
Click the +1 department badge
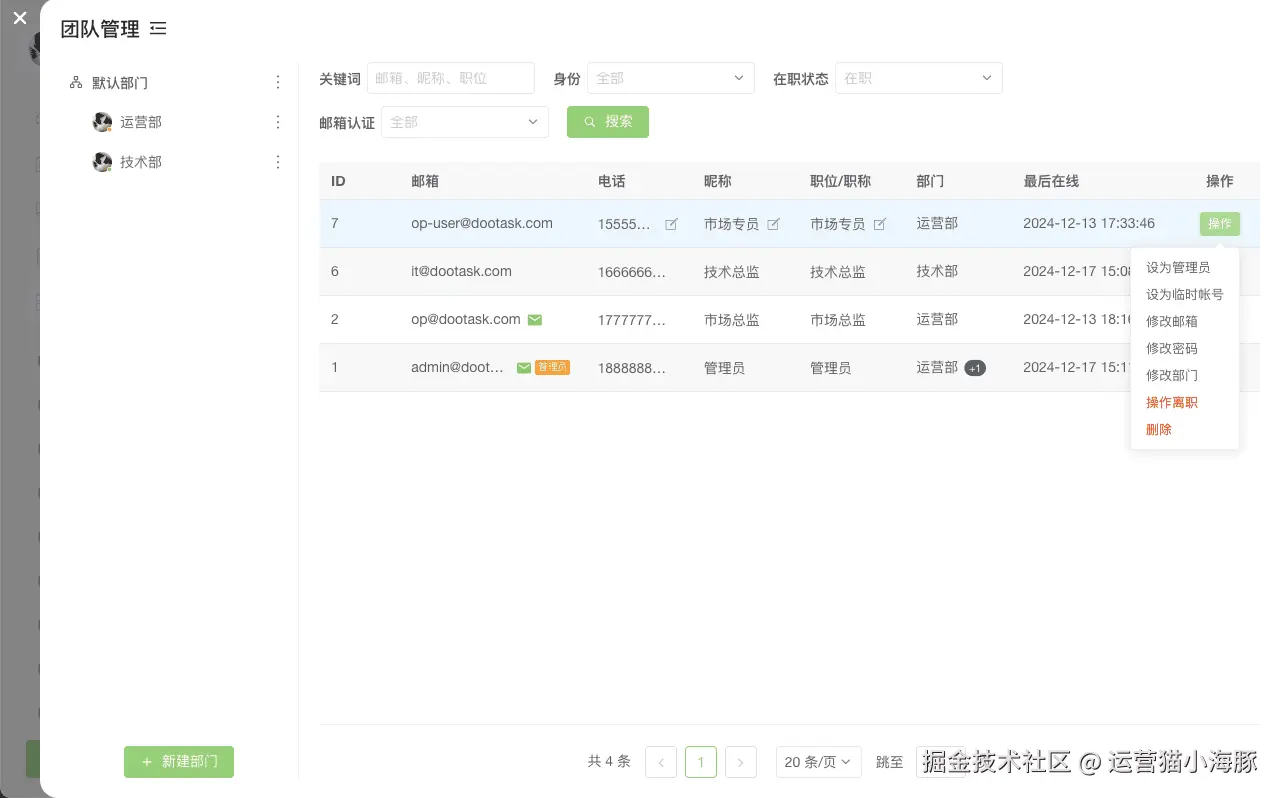(x=975, y=368)
